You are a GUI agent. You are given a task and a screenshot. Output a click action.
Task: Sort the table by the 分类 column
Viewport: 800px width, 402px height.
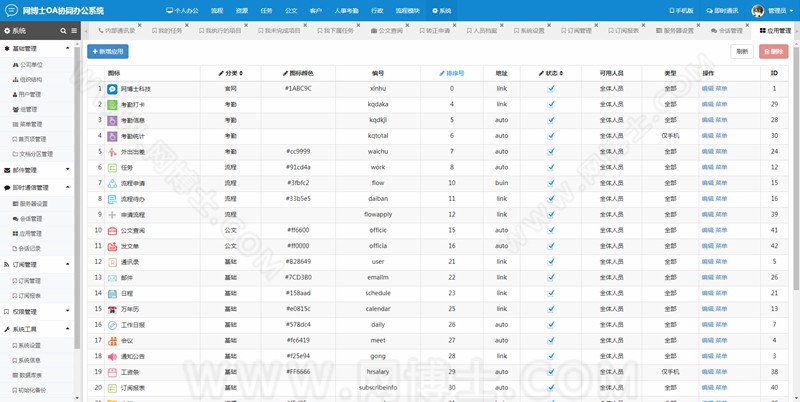click(x=231, y=73)
